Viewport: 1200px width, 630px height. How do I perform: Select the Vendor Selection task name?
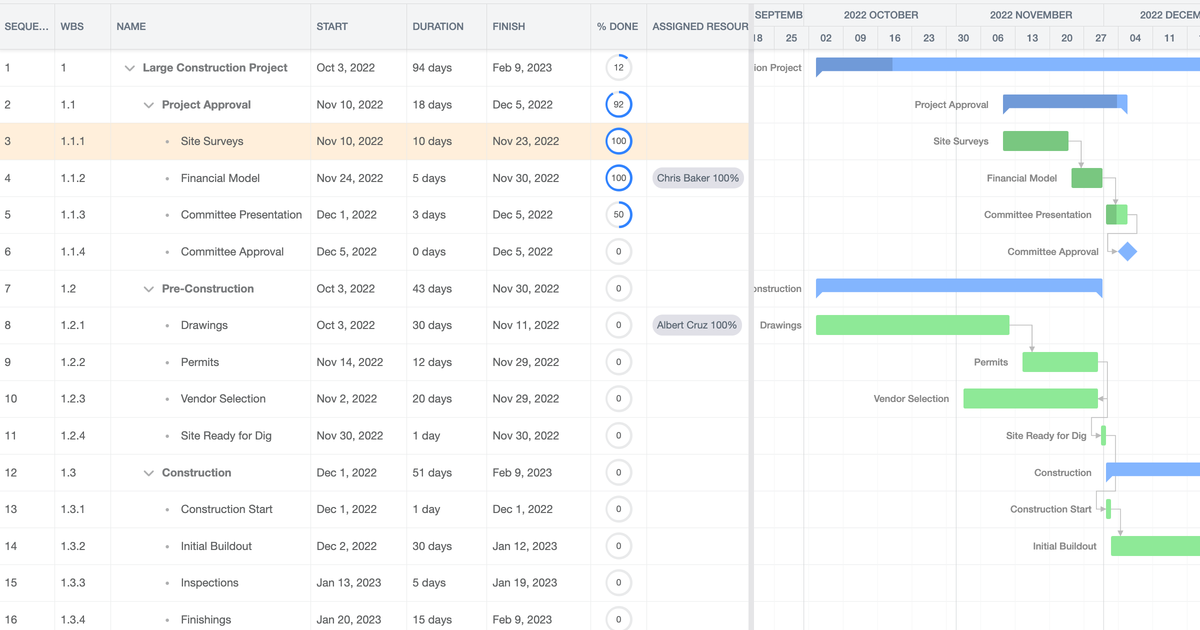pyautogui.click(x=223, y=399)
